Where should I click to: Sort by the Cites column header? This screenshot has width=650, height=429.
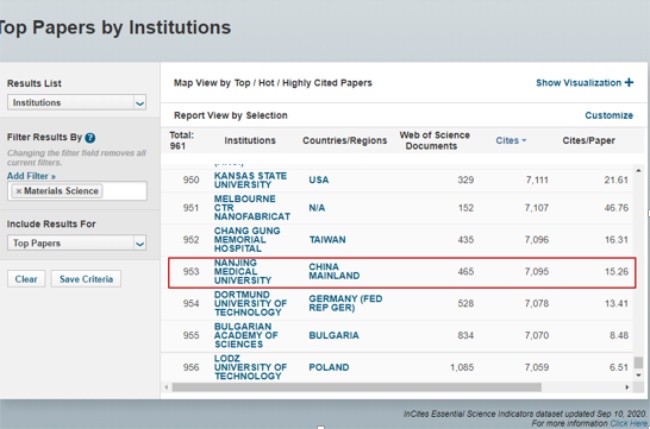(x=511, y=141)
